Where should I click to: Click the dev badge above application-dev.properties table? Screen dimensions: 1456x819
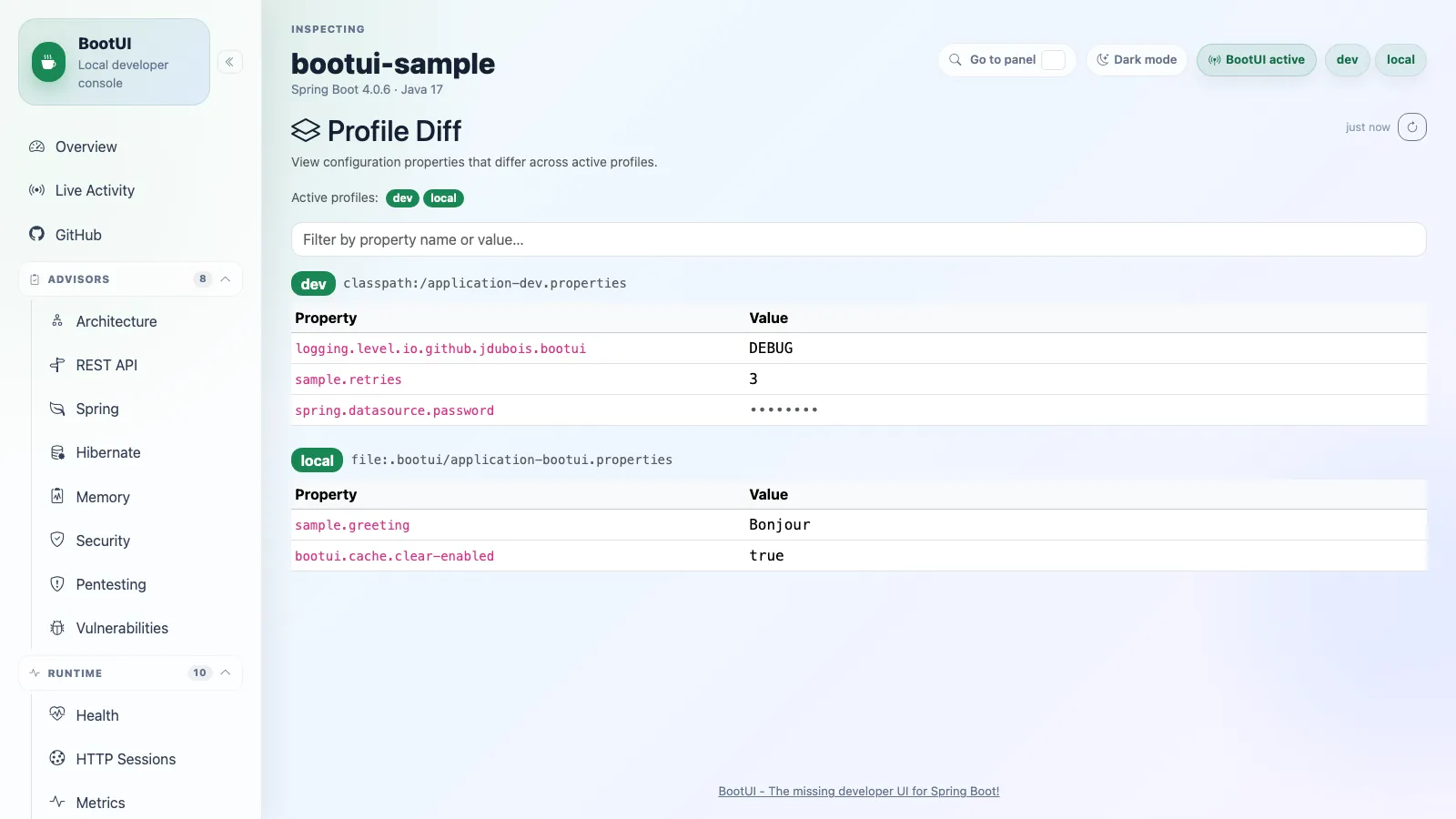point(313,284)
